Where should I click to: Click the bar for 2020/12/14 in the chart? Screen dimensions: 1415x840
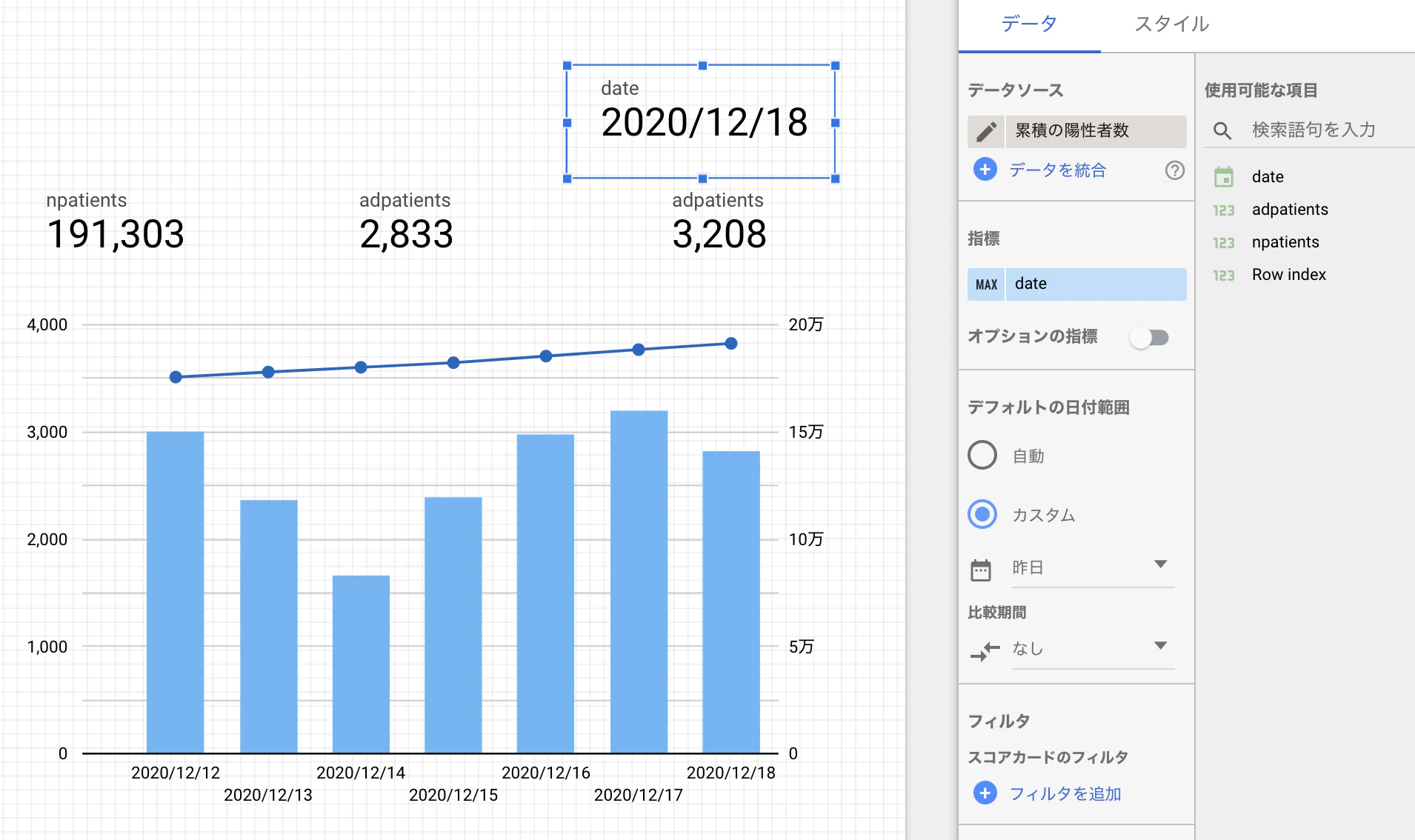361,664
